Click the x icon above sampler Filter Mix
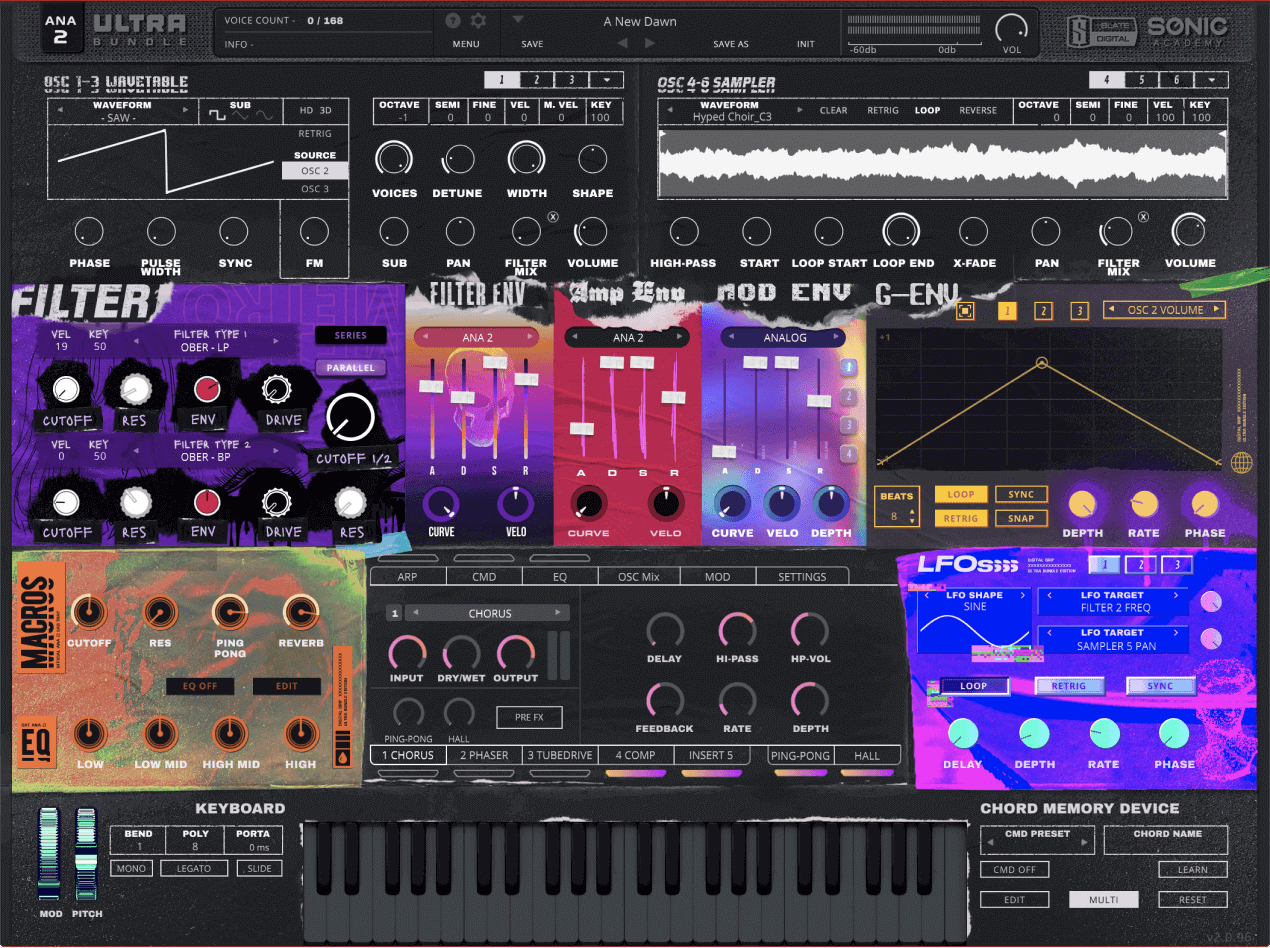1270x948 pixels. (x=1144, y=217)
